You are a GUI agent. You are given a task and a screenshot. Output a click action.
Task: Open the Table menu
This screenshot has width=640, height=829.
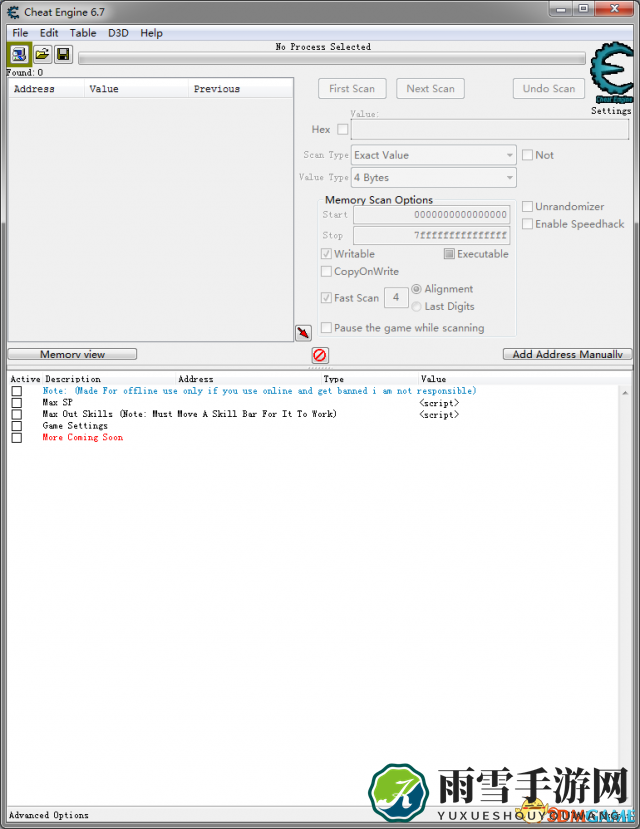click(83, 33)
